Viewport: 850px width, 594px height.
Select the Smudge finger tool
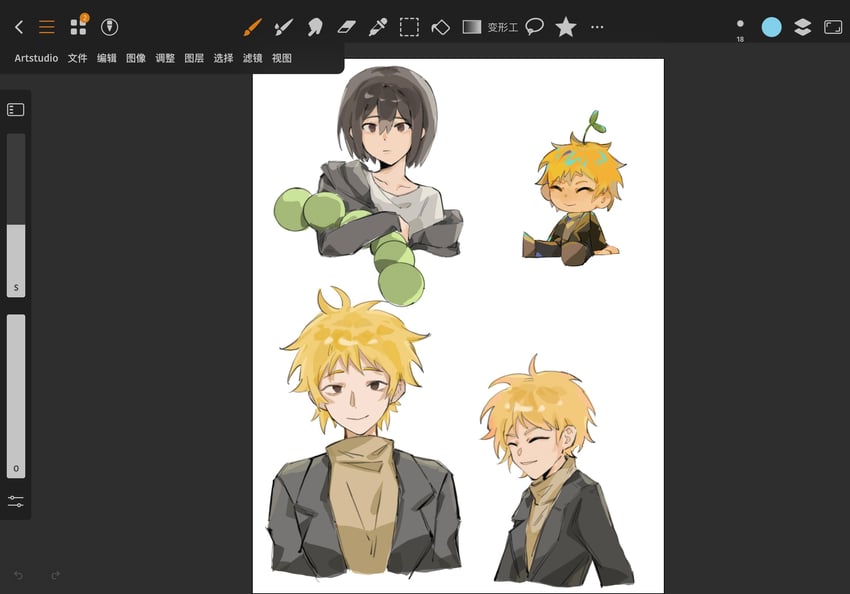315,27
